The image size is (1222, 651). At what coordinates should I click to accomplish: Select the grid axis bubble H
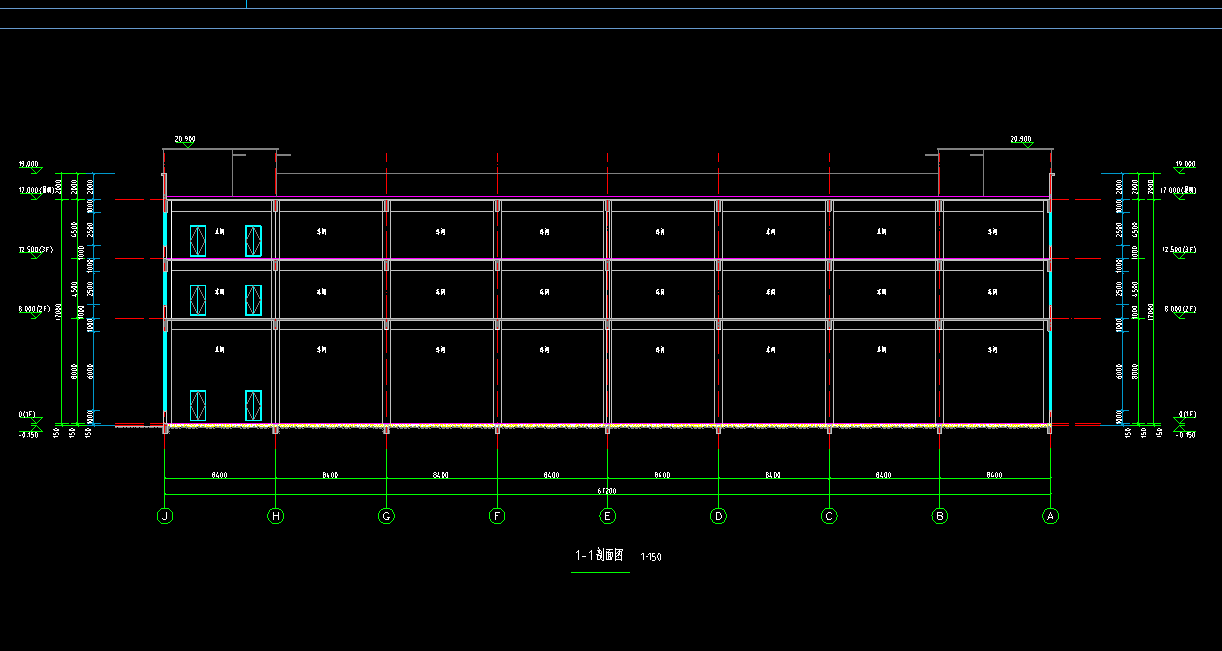coord(275,516)
